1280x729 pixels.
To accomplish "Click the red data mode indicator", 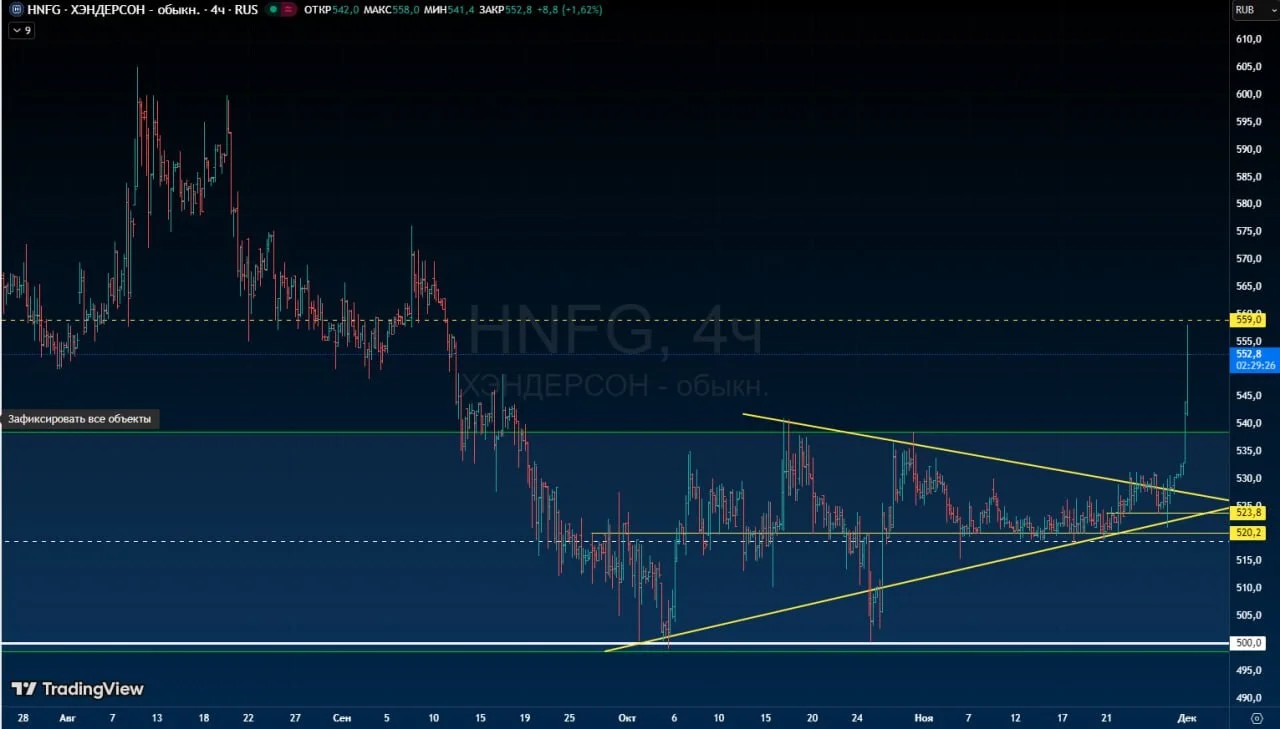I will (x=288, y=10).
